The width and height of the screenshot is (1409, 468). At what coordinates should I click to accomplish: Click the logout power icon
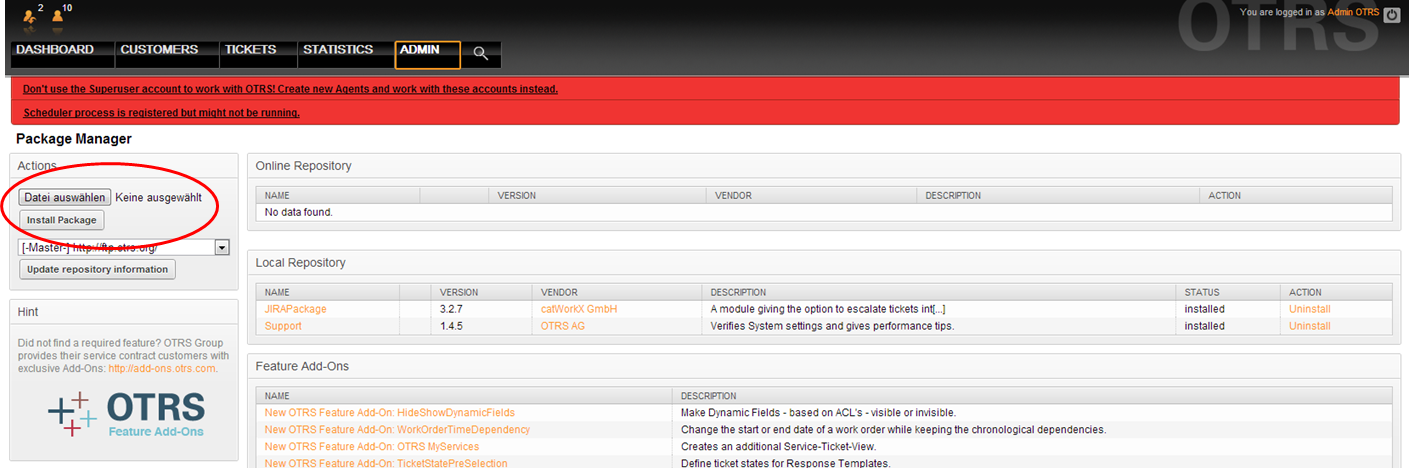point(1391,13)
